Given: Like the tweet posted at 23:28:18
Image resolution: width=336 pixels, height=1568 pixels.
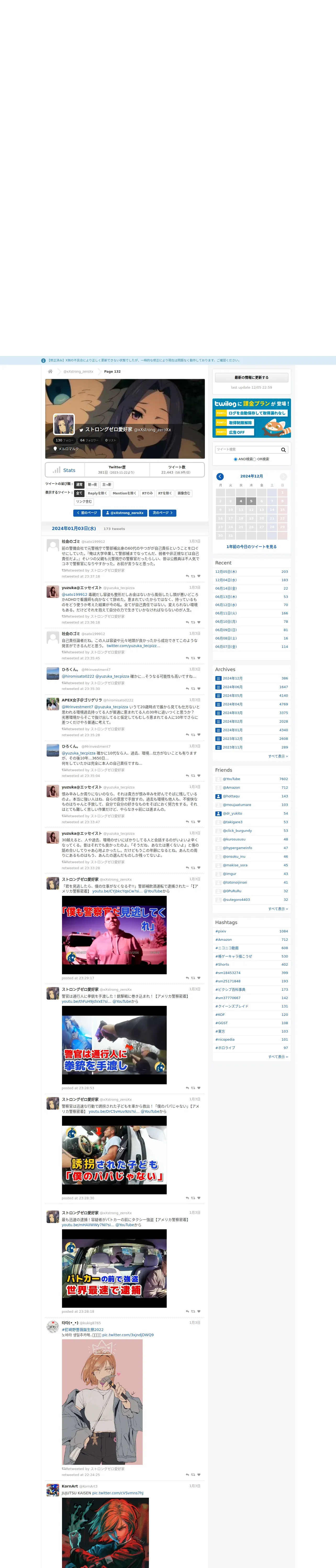Looking at the screenshot, I should (199, 1311).
